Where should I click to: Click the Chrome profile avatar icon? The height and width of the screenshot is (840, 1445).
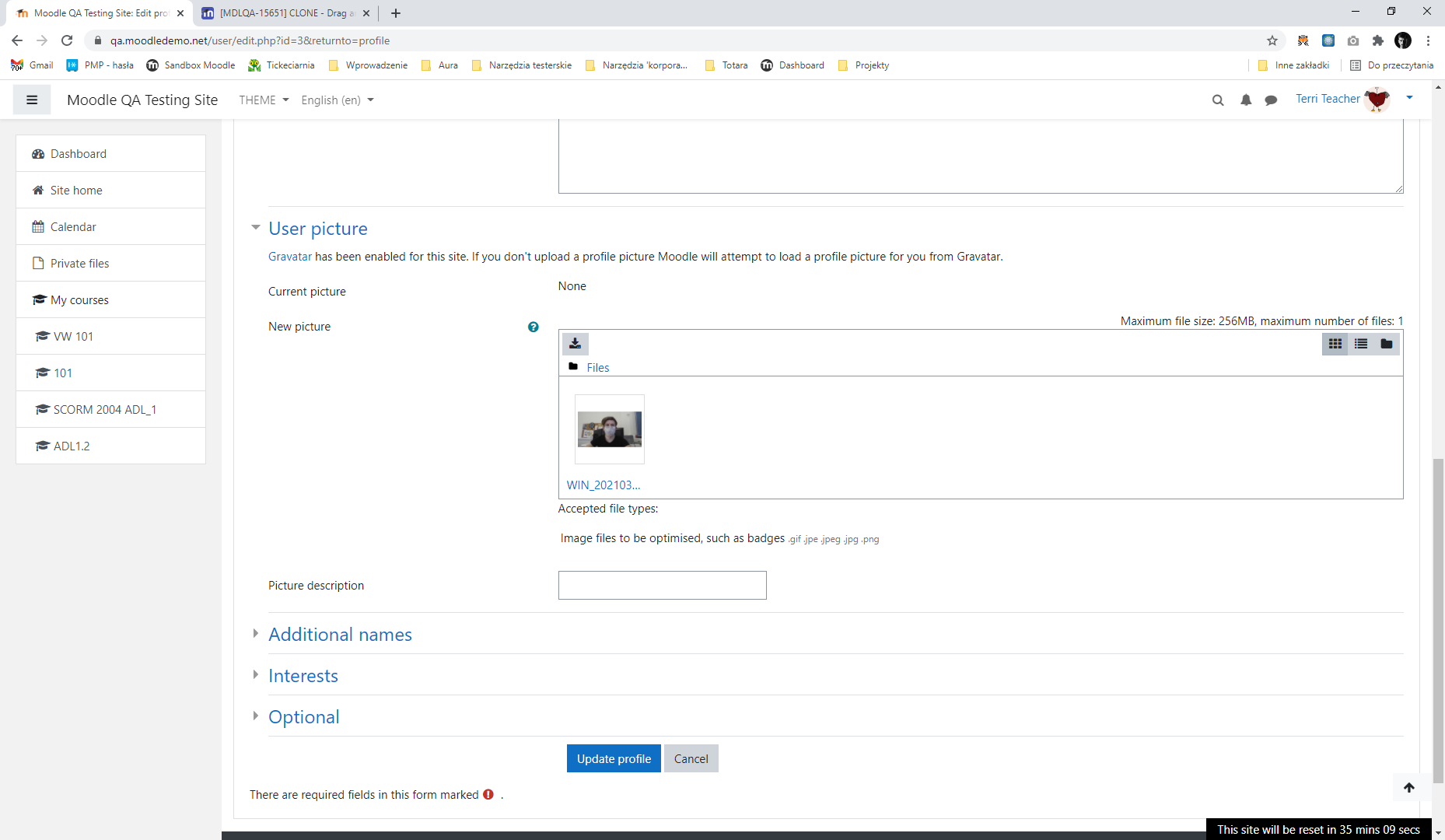pyautogui.click(x=1403, y=40)
